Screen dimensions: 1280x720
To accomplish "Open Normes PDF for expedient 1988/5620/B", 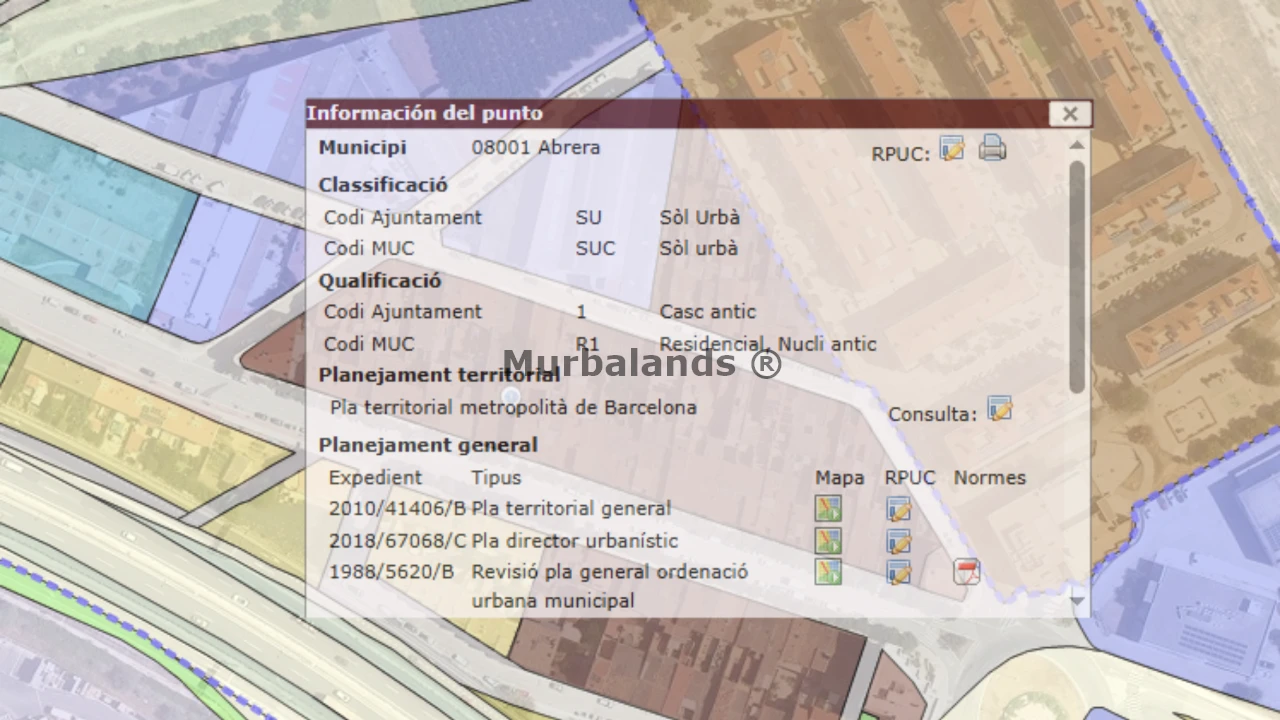I will tap(966, 572).
